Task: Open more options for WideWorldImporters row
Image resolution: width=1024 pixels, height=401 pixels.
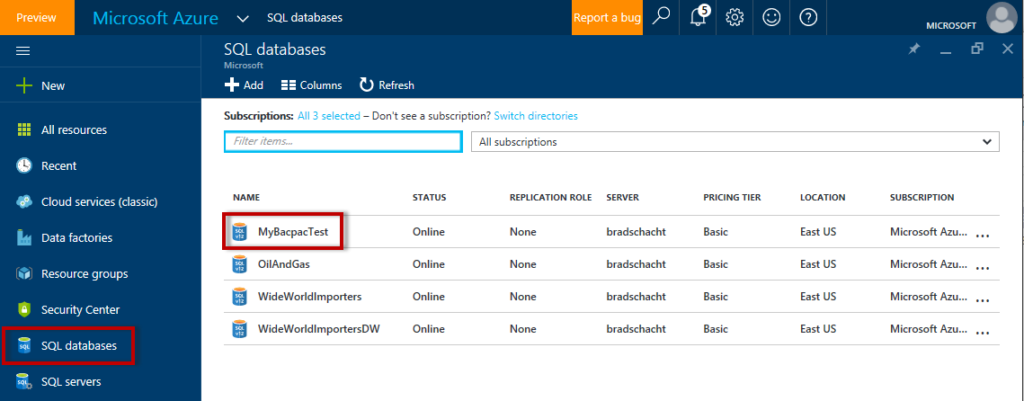Action: (982, 300)
